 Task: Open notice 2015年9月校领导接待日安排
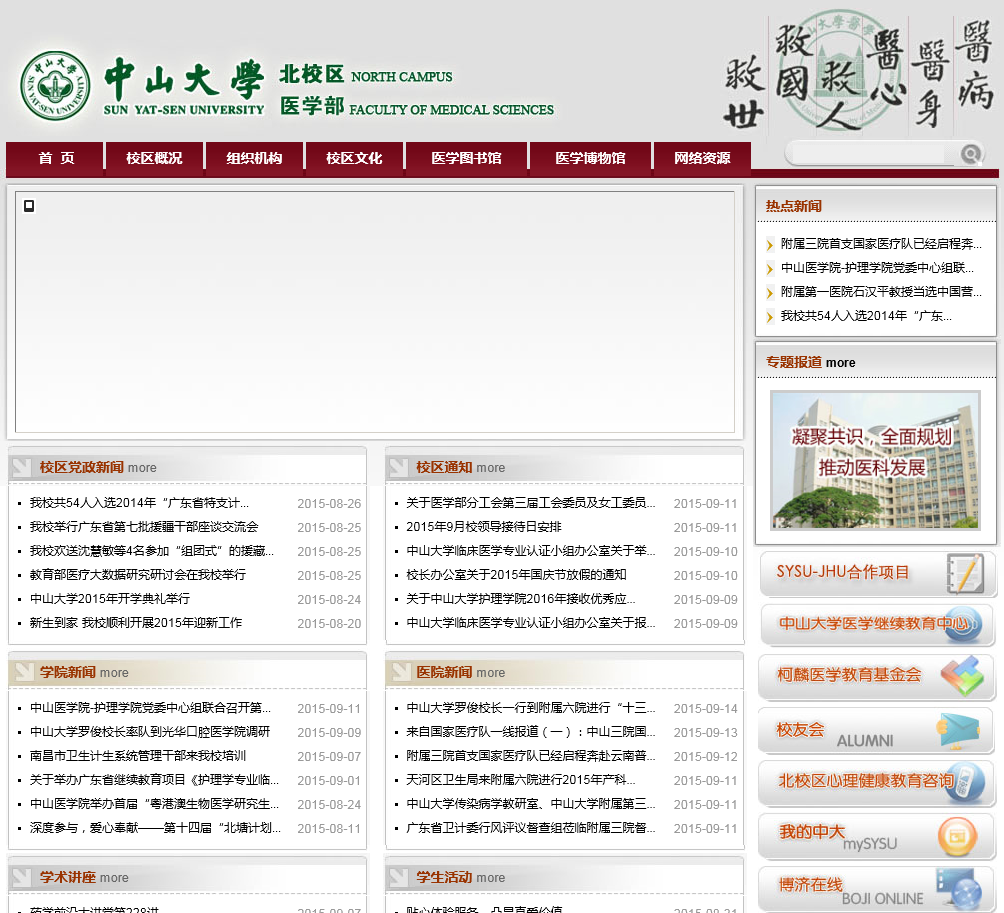coord(483,527)
